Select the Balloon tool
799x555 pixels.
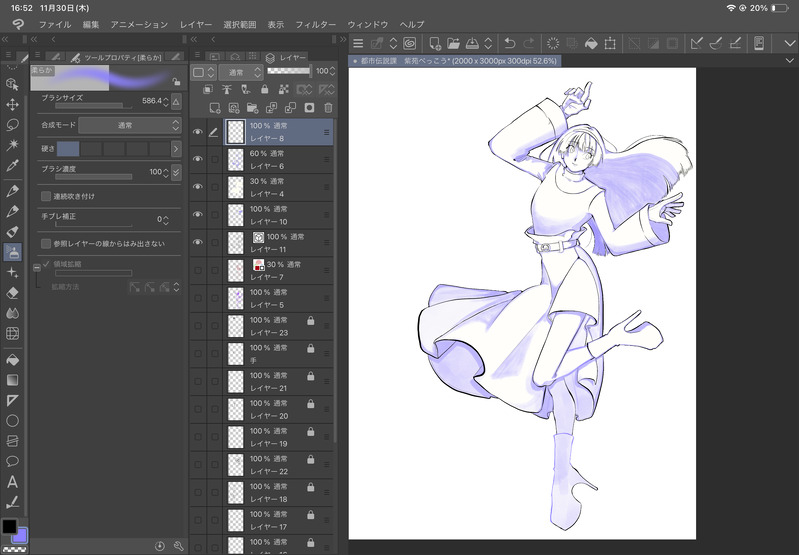pos(13,461)
